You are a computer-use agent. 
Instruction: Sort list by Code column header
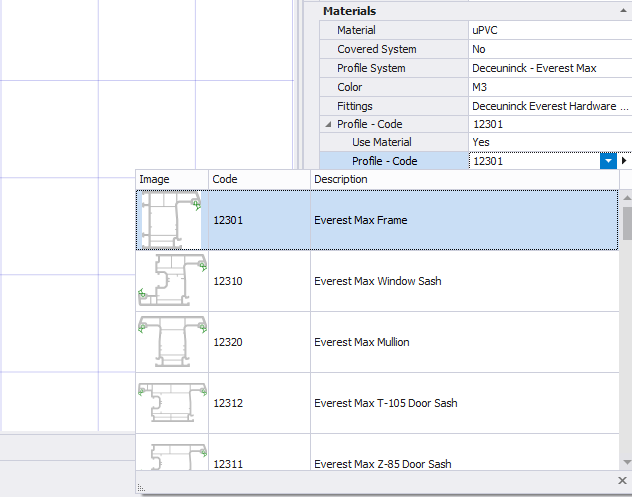pyautogui.click(x=259, y=179)
